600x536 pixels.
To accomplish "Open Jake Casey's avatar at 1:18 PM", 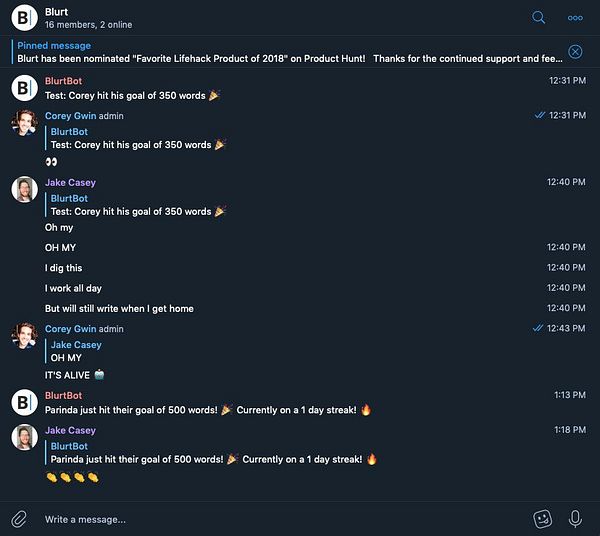I will [x=24, y=437].
